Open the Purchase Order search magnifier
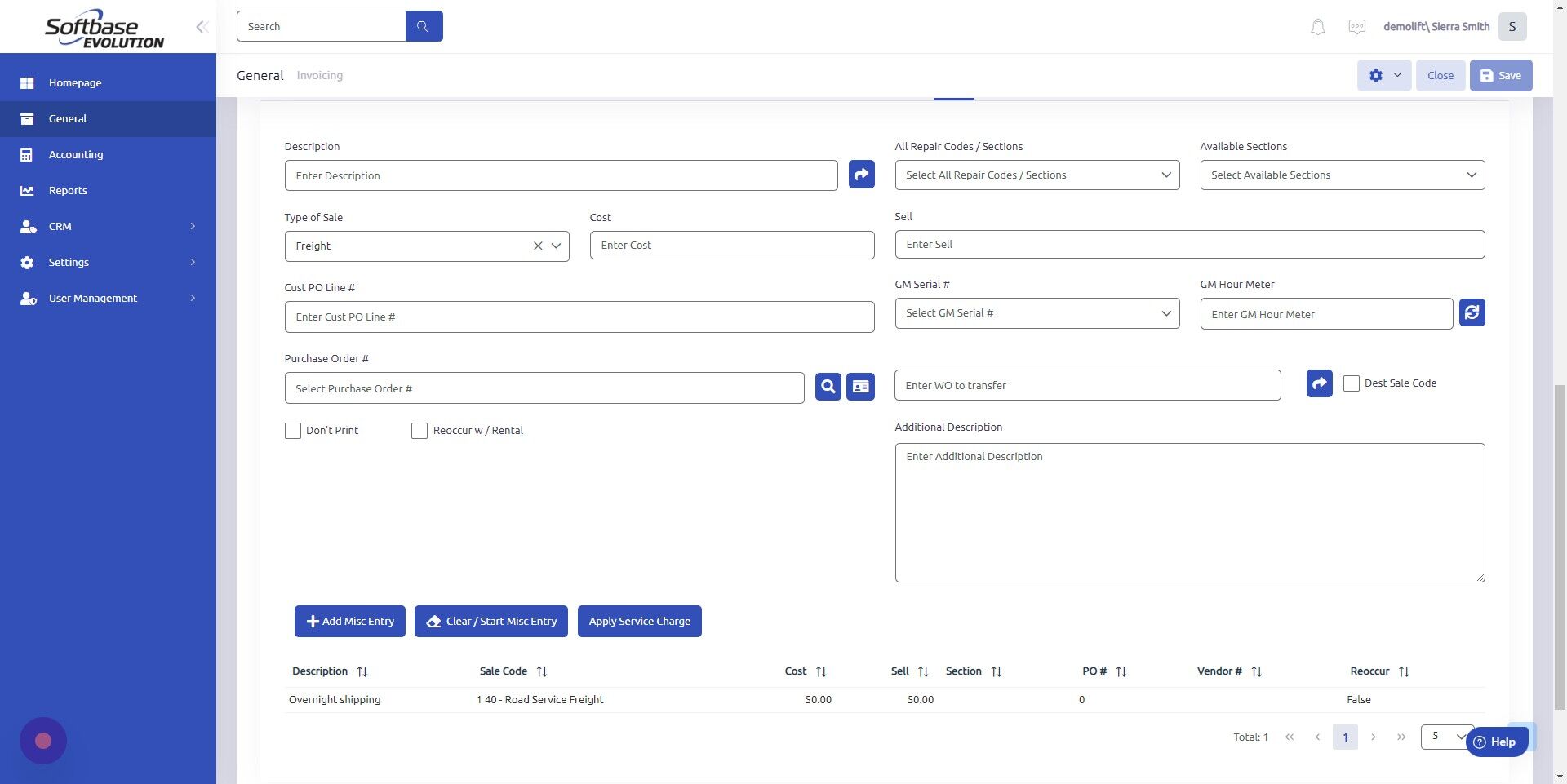 (827, 387)
